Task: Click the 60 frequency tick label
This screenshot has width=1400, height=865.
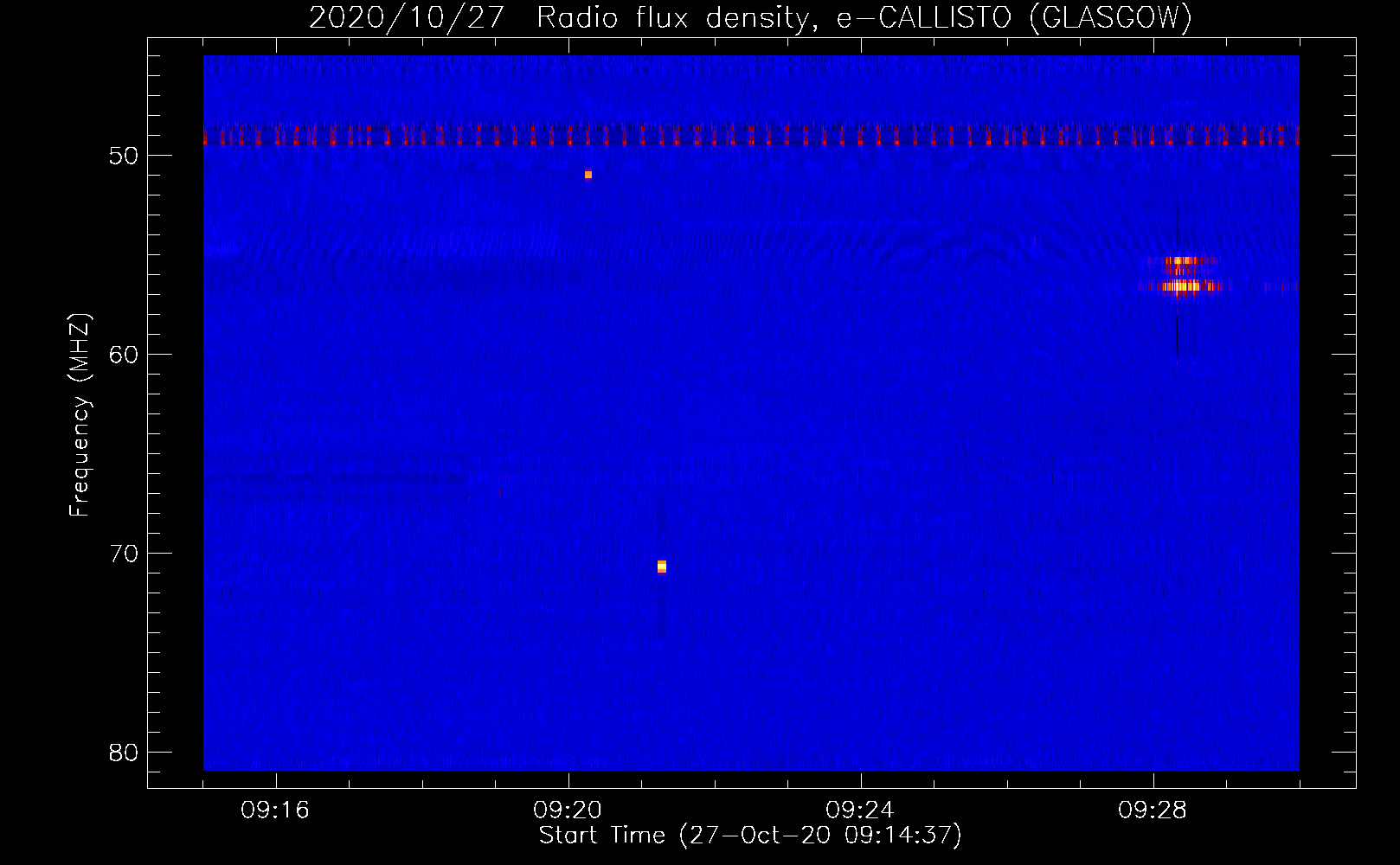Action: [125, 355]
